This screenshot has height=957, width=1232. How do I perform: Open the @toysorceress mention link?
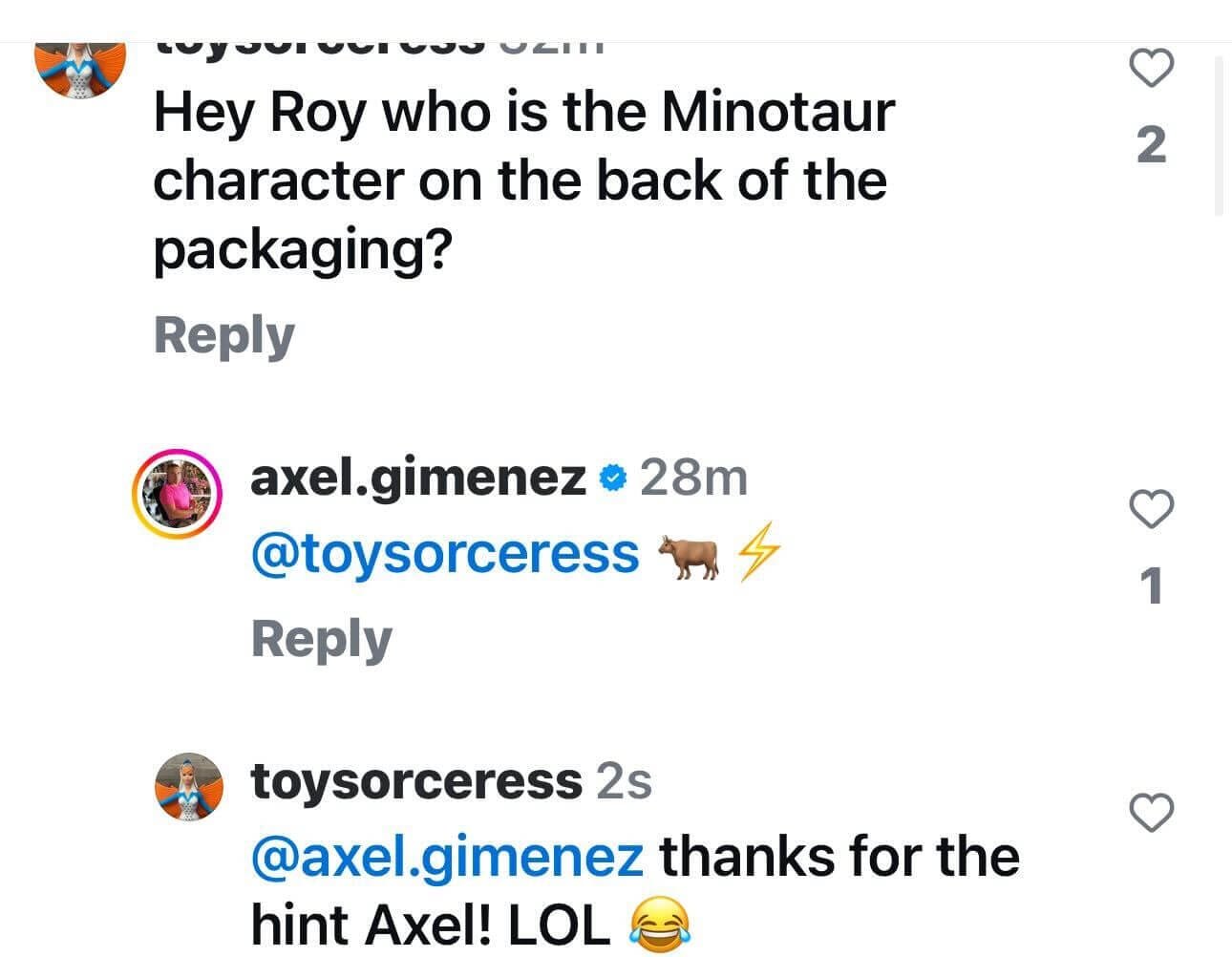coord(444,554)
